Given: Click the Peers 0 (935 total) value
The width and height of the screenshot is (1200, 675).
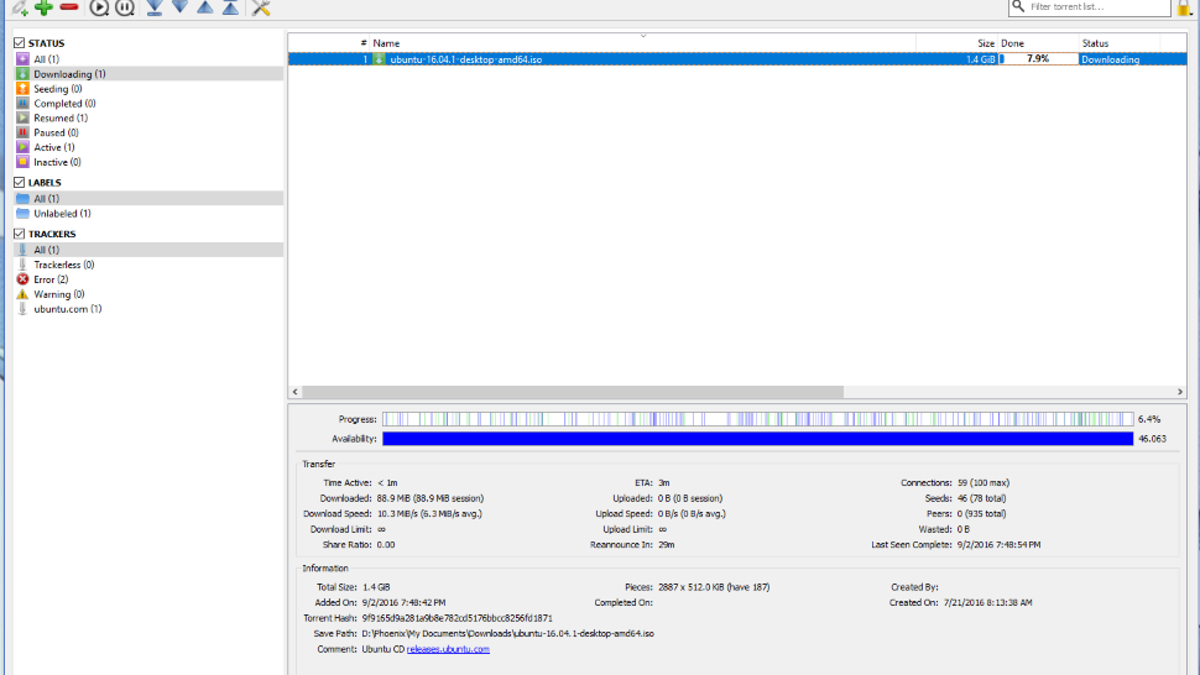Looking at the screenshot, I should [983, 514].
